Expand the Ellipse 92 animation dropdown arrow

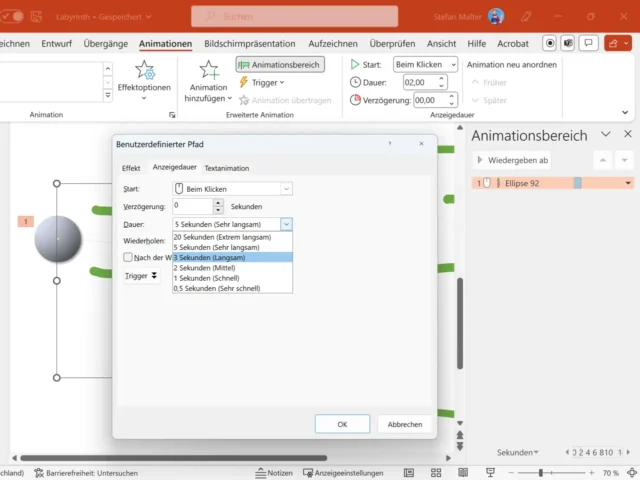point(628,183)
